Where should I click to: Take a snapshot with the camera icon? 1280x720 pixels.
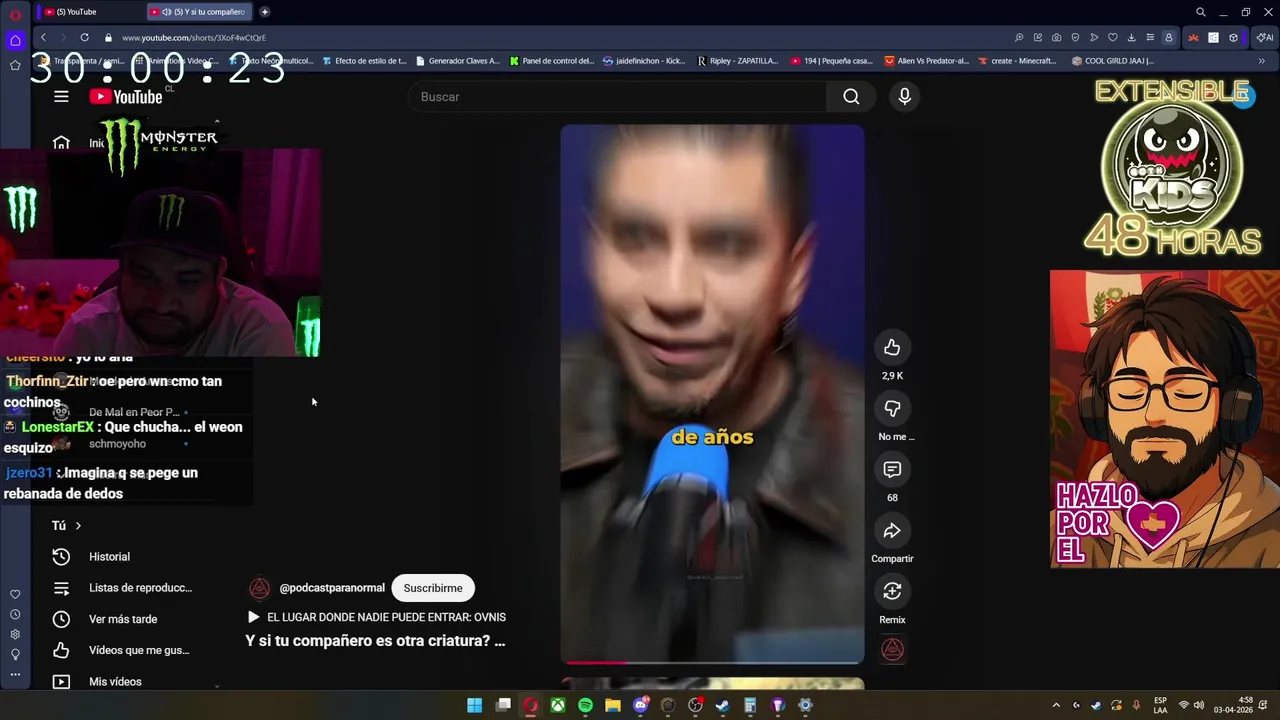click(1056, 37)
